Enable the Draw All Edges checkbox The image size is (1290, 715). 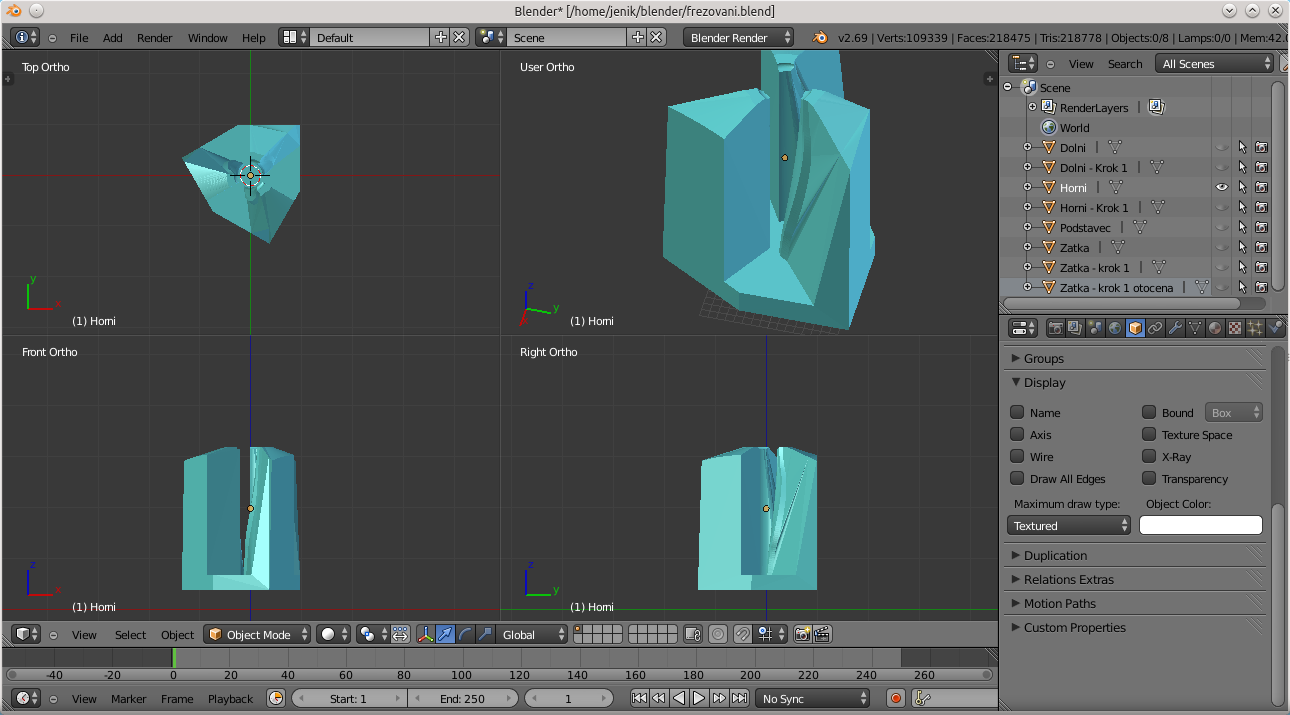(x=1017, y=479)
